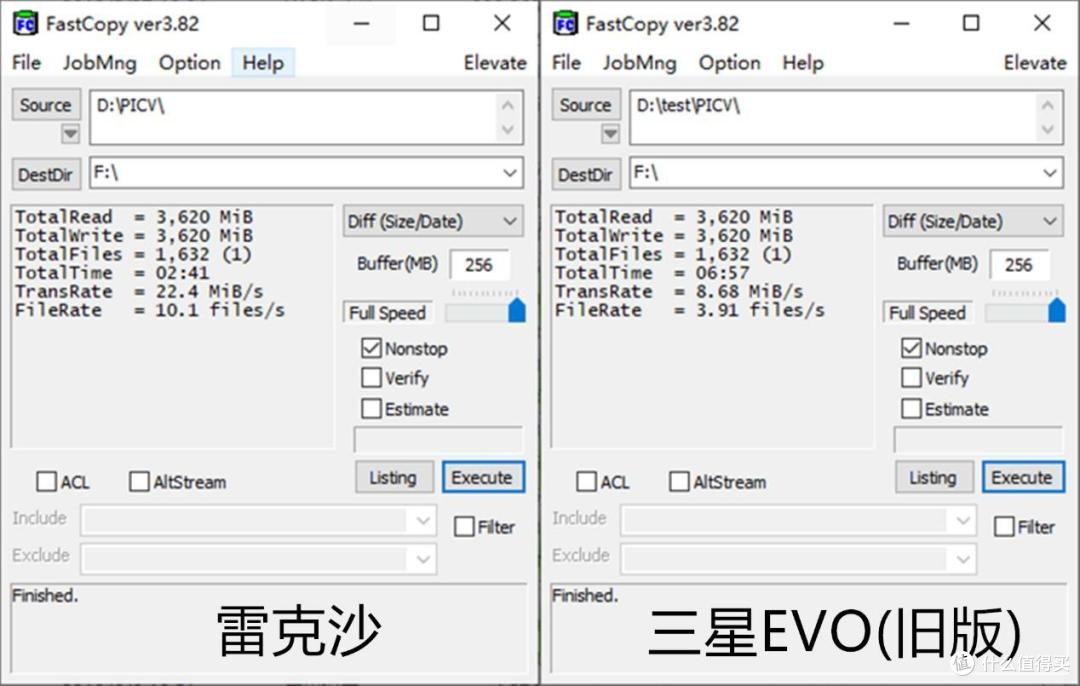Open Exclude dropdown in right window
Viewport: 1080px width, 686px height.
(963, 559)
